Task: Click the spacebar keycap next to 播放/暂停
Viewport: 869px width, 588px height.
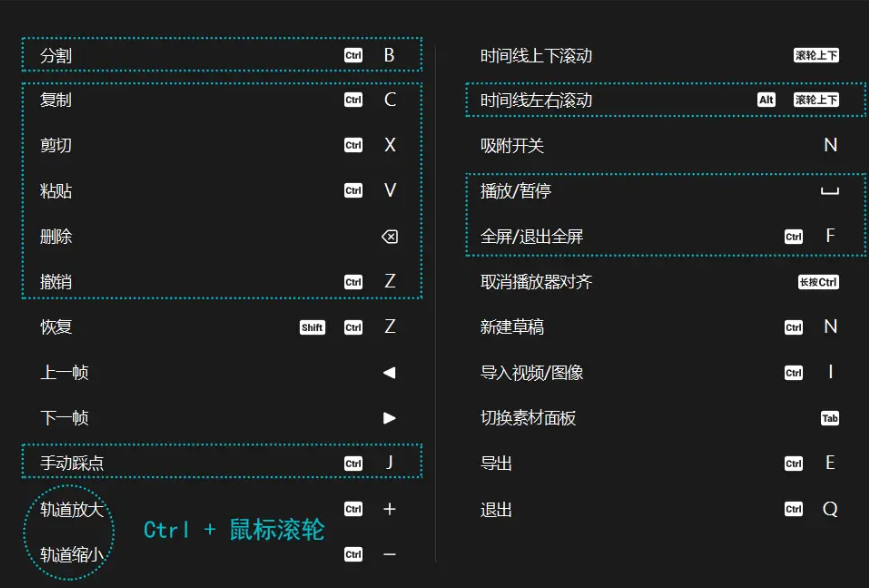Action: (x=830, y=191)
